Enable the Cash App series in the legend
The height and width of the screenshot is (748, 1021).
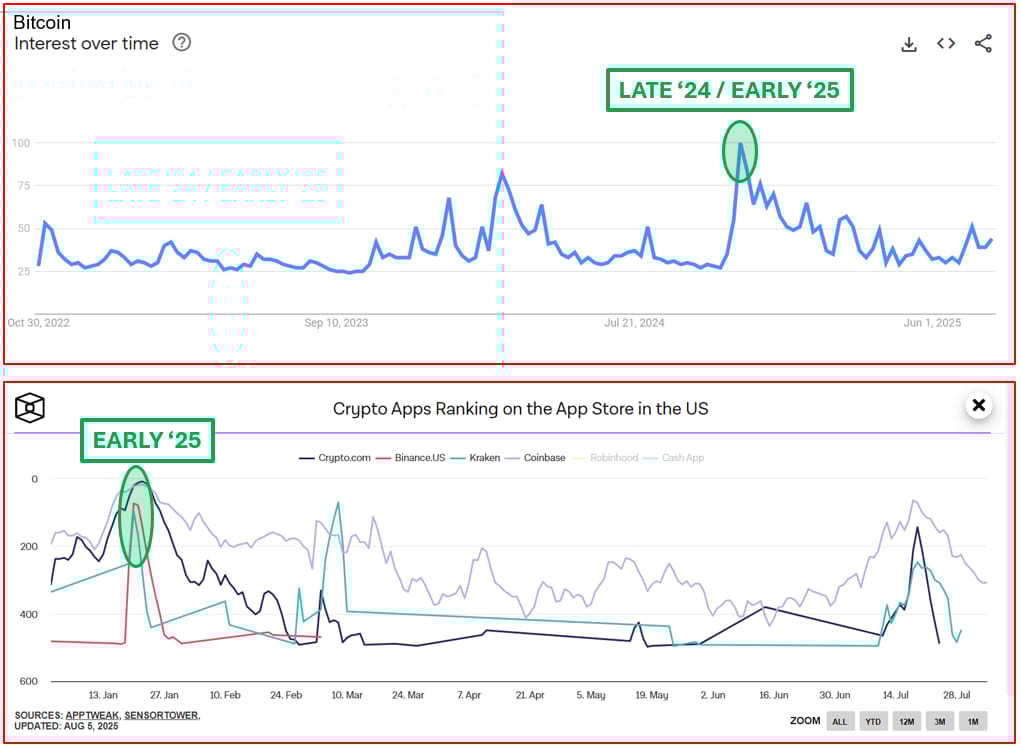click(x=674, y=458)
